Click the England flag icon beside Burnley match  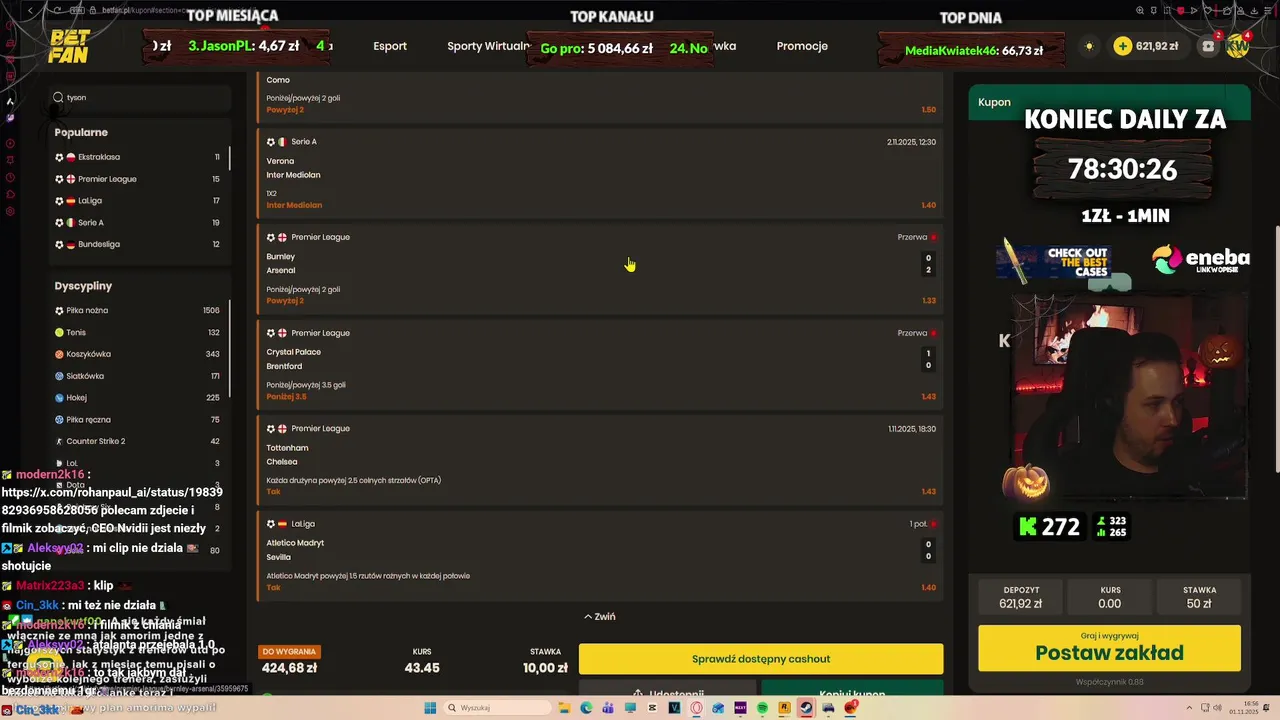click(282, 237)
